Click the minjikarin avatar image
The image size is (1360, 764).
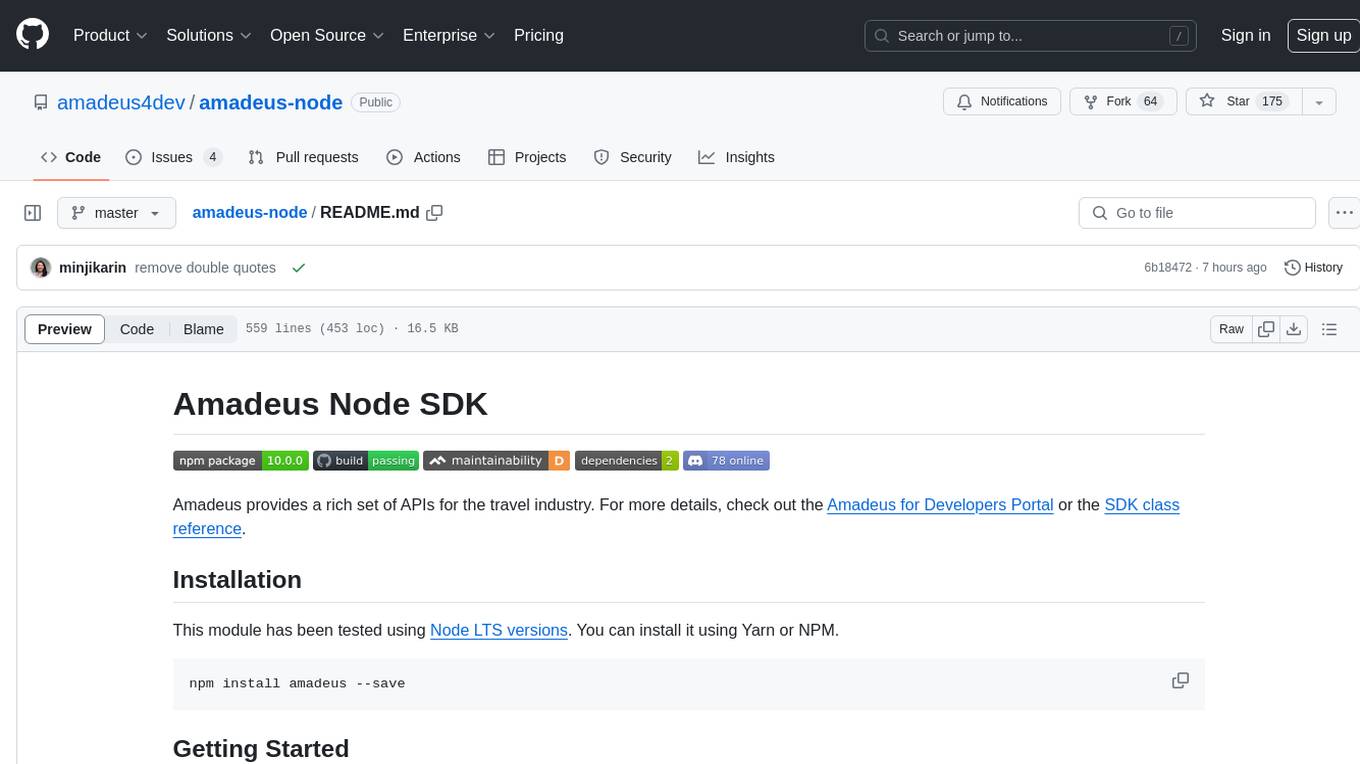41,268
